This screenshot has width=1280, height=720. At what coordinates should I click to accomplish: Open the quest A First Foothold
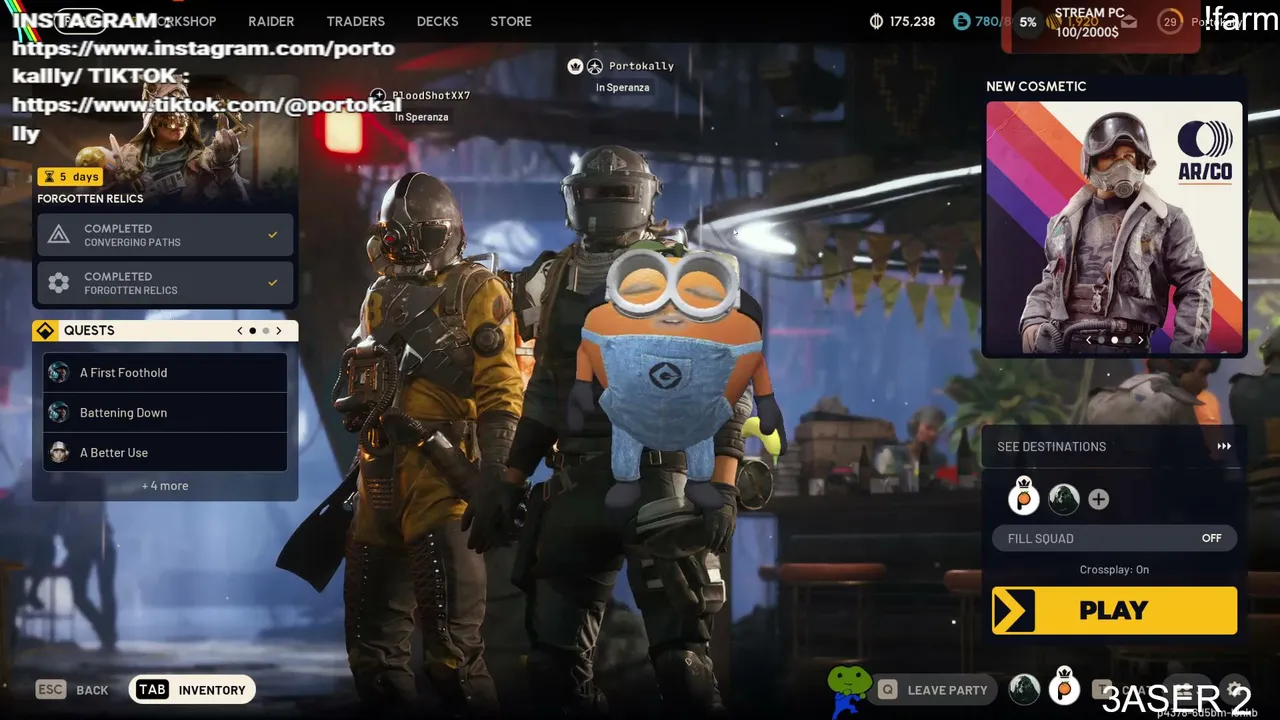[x=165, y=373]
